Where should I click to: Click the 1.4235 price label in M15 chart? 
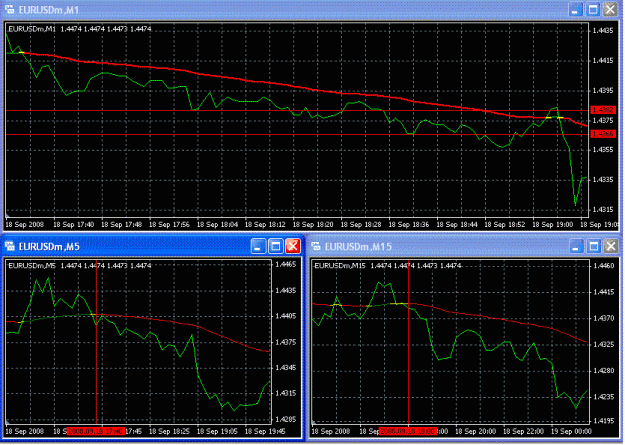tap(603, 397)
